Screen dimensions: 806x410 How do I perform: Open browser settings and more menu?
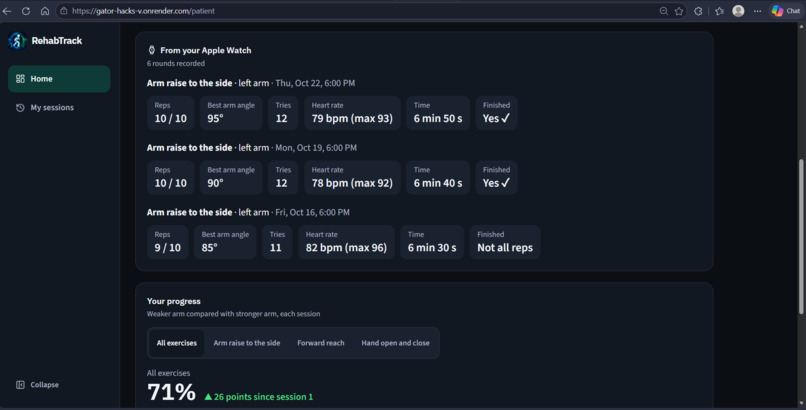[x=757, y=11]
